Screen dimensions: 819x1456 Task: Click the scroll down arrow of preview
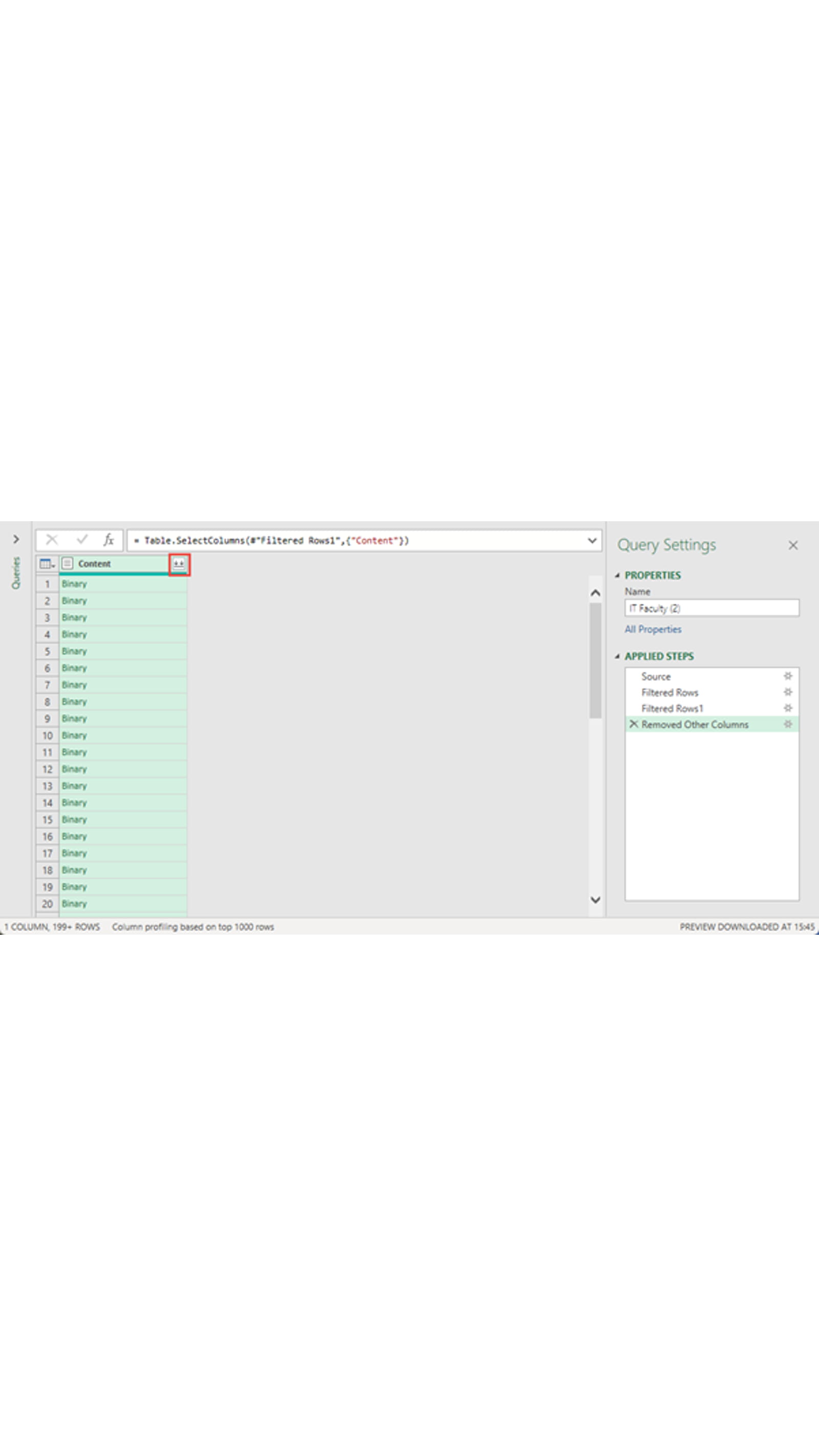pyautogui.click(x=595, y=900)
